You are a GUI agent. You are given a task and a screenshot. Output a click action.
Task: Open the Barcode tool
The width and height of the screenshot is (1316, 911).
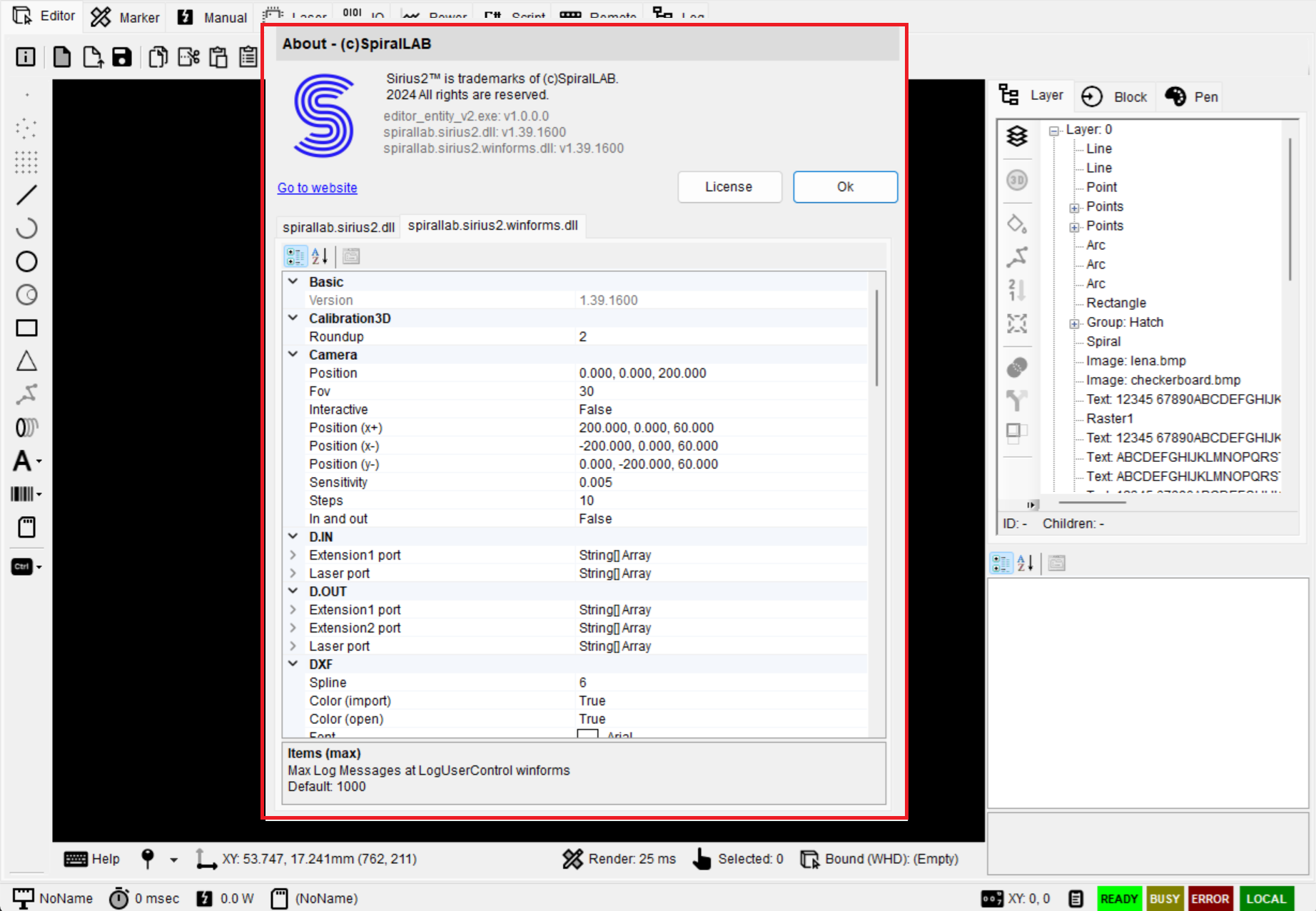click(x=26, y=493)
